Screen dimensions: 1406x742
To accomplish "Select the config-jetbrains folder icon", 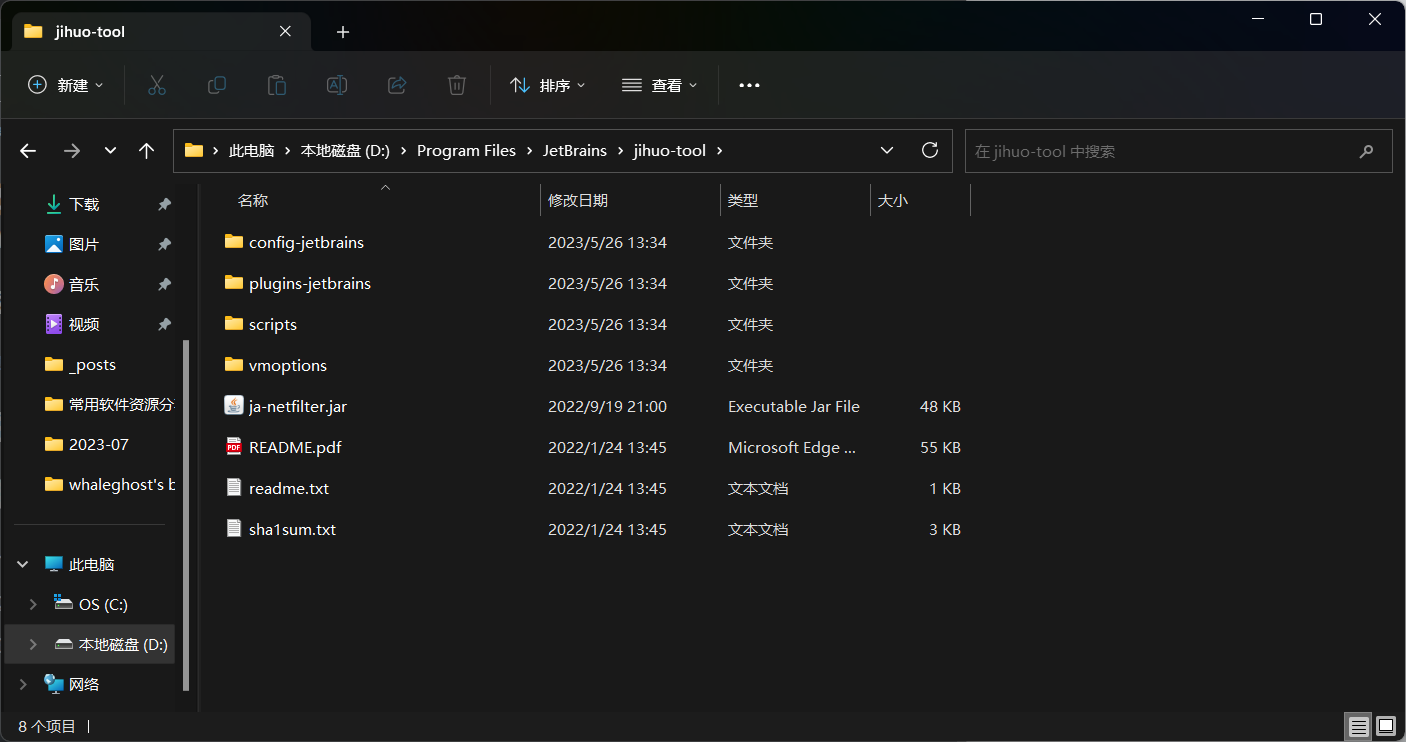I will click(x=234, y=241).
